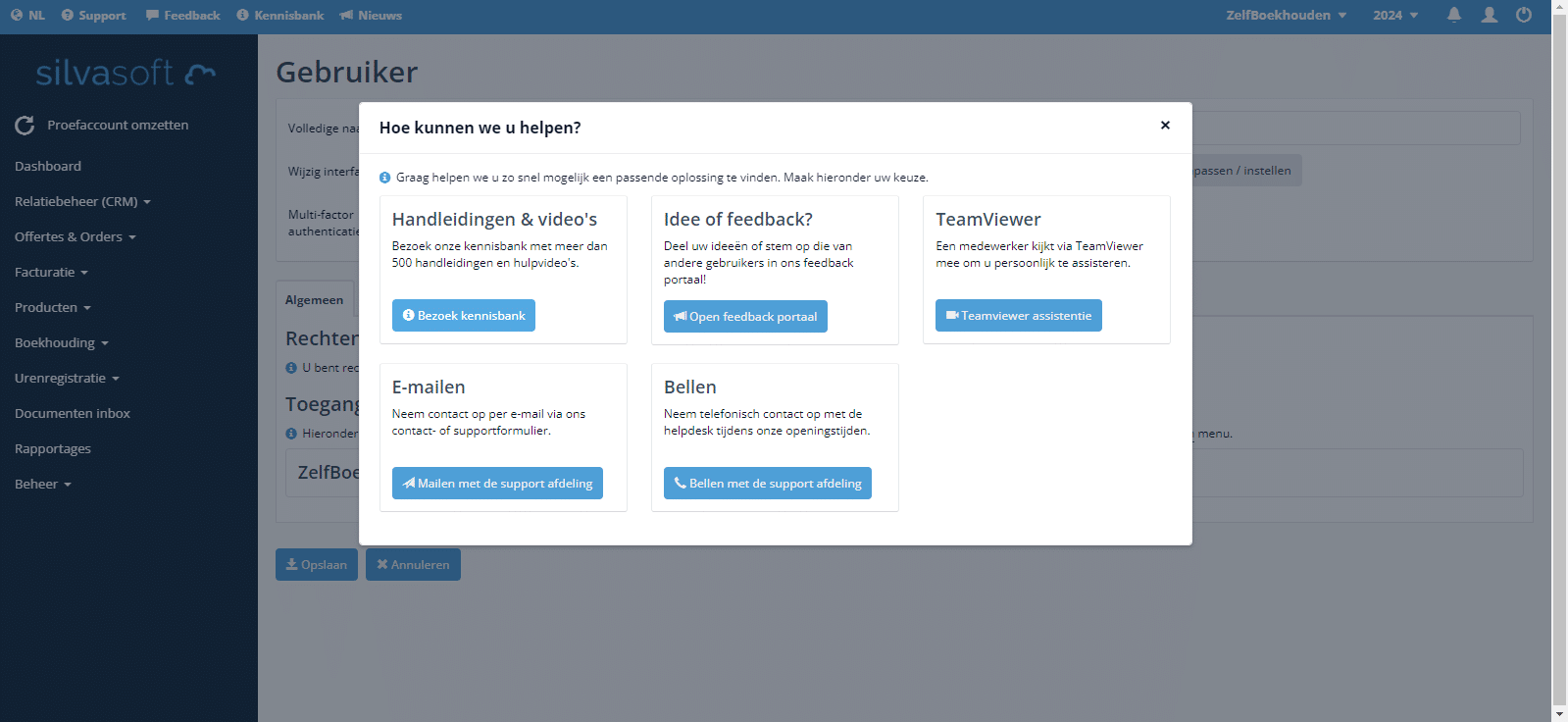Screen dimensions: 1568x722
Task: Click the Silvasoft cloud logo
Action: [x=126, y=73]
